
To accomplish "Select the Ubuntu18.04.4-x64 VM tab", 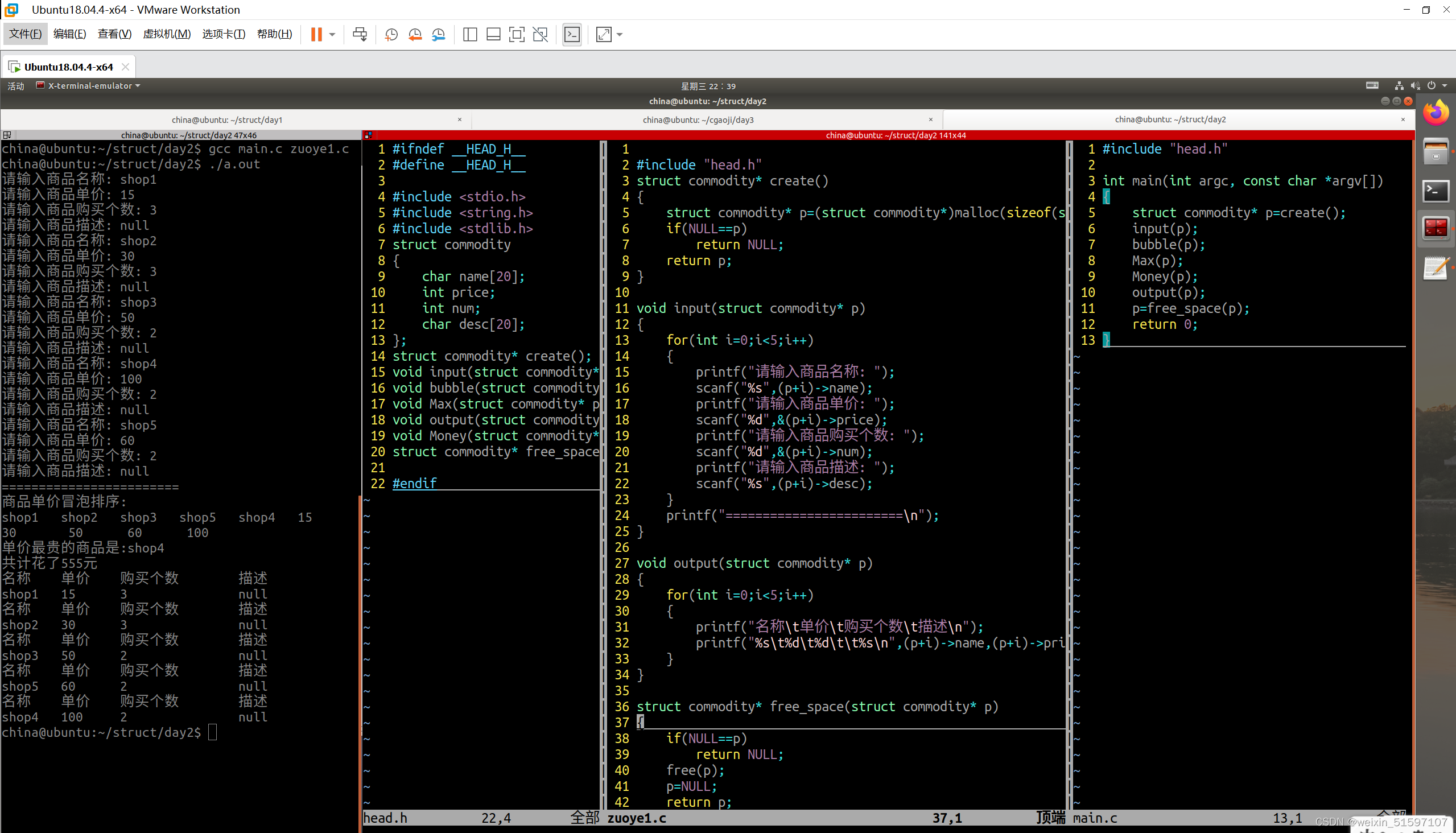I will point(69,67).
